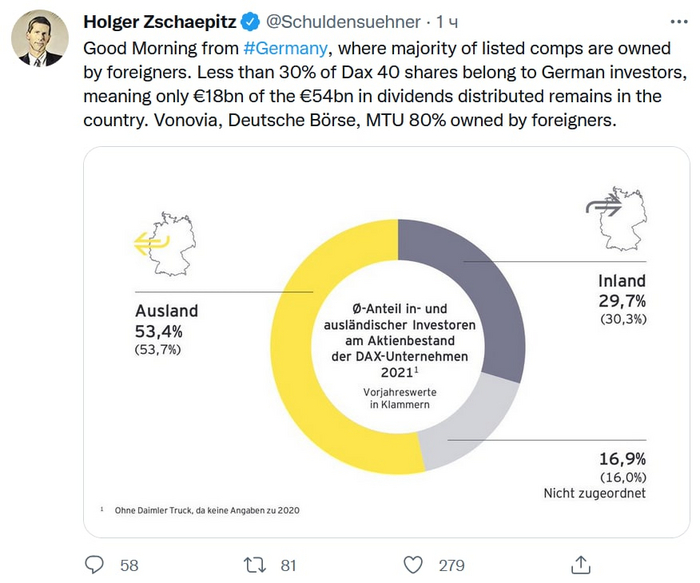Image resolution: width=700 pixels, height=583 pixels.
Task: Click the tweet body text to expand
Action: (350, 95)
